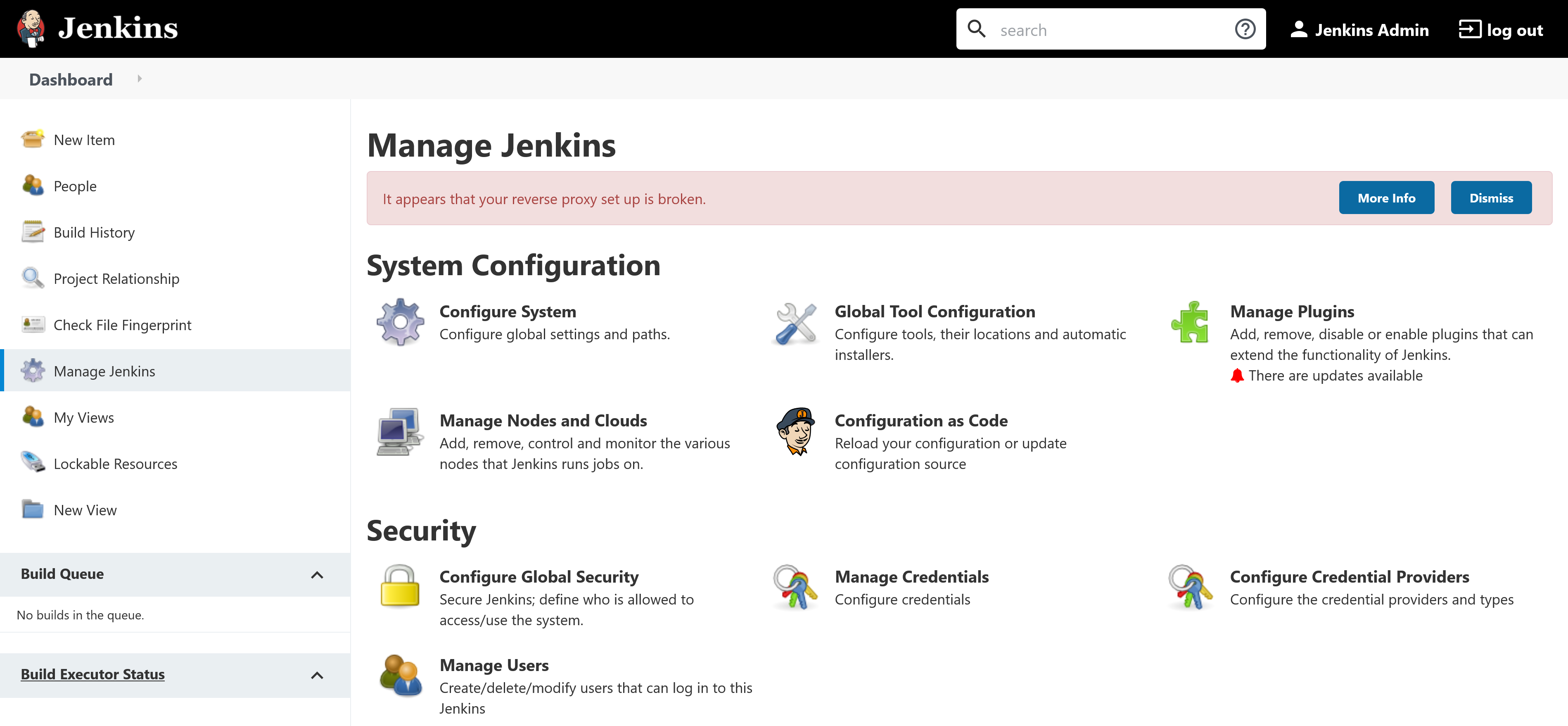
Task: Click the Configure System gear icon
Action: [x=399, y=321]
